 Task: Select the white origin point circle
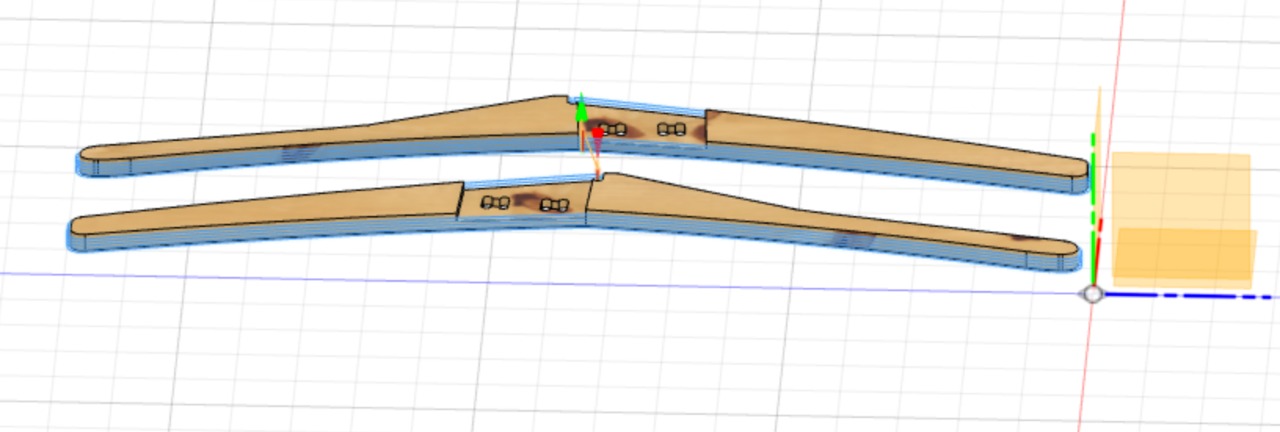pos(1093,294)
